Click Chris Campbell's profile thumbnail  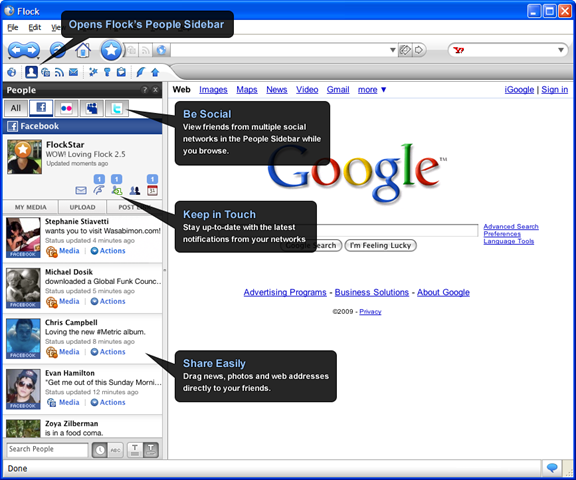[x=23, y=339]
